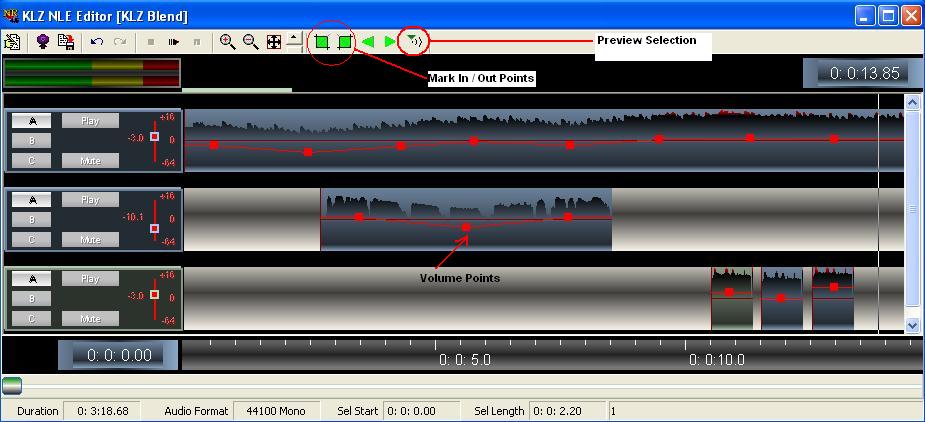Click volume point in third track's first clip

[729, 292]
